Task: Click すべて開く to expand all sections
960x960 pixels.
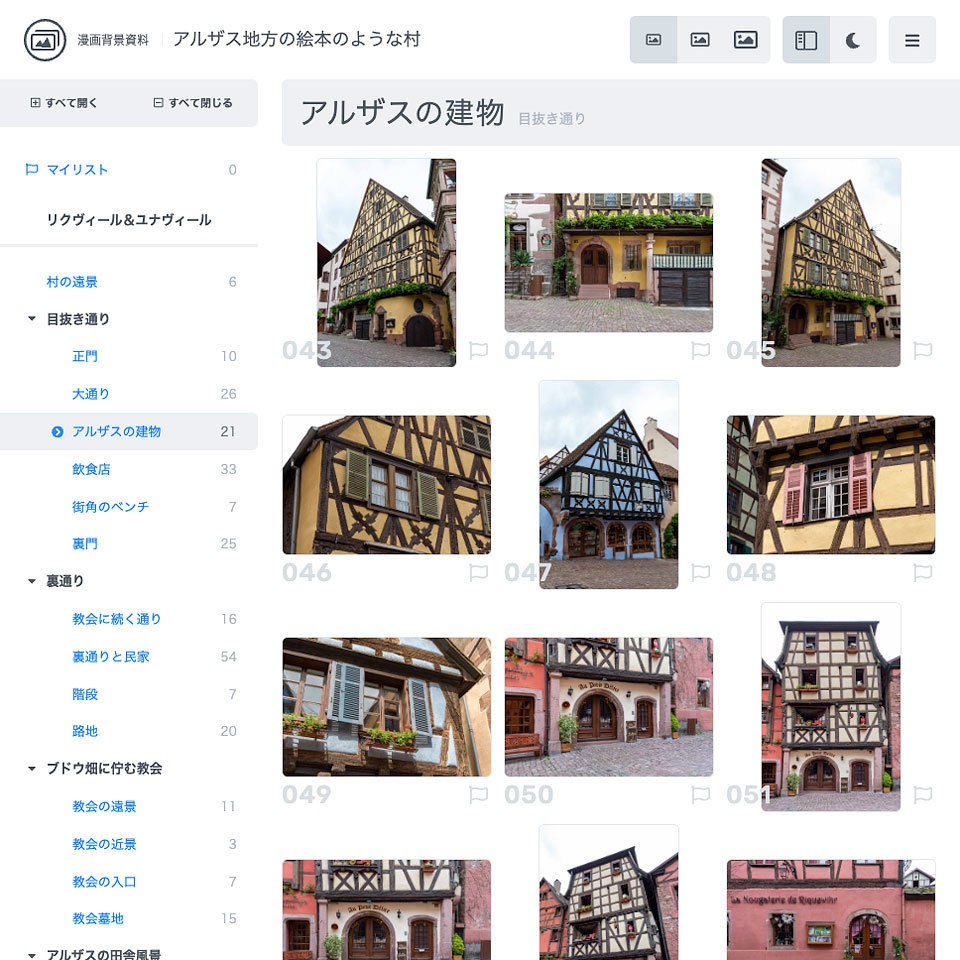Action: coord(62,103)
